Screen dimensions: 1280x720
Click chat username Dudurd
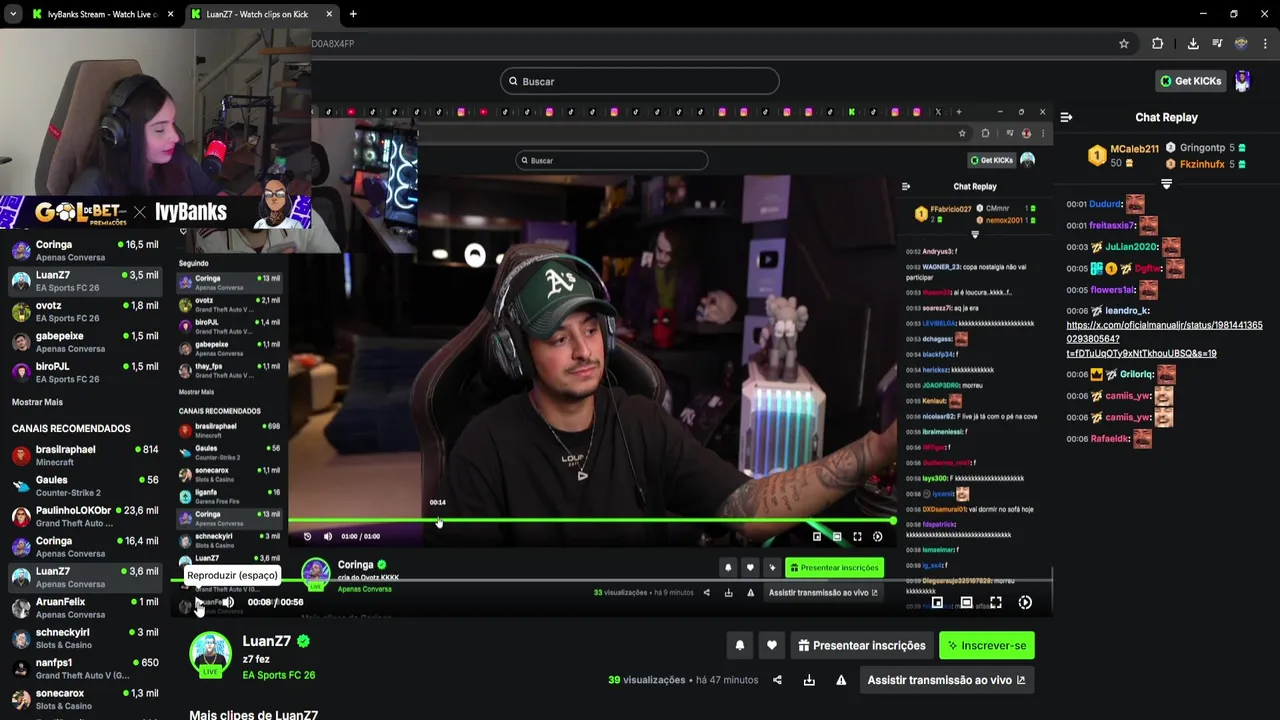coord(1105,204)
